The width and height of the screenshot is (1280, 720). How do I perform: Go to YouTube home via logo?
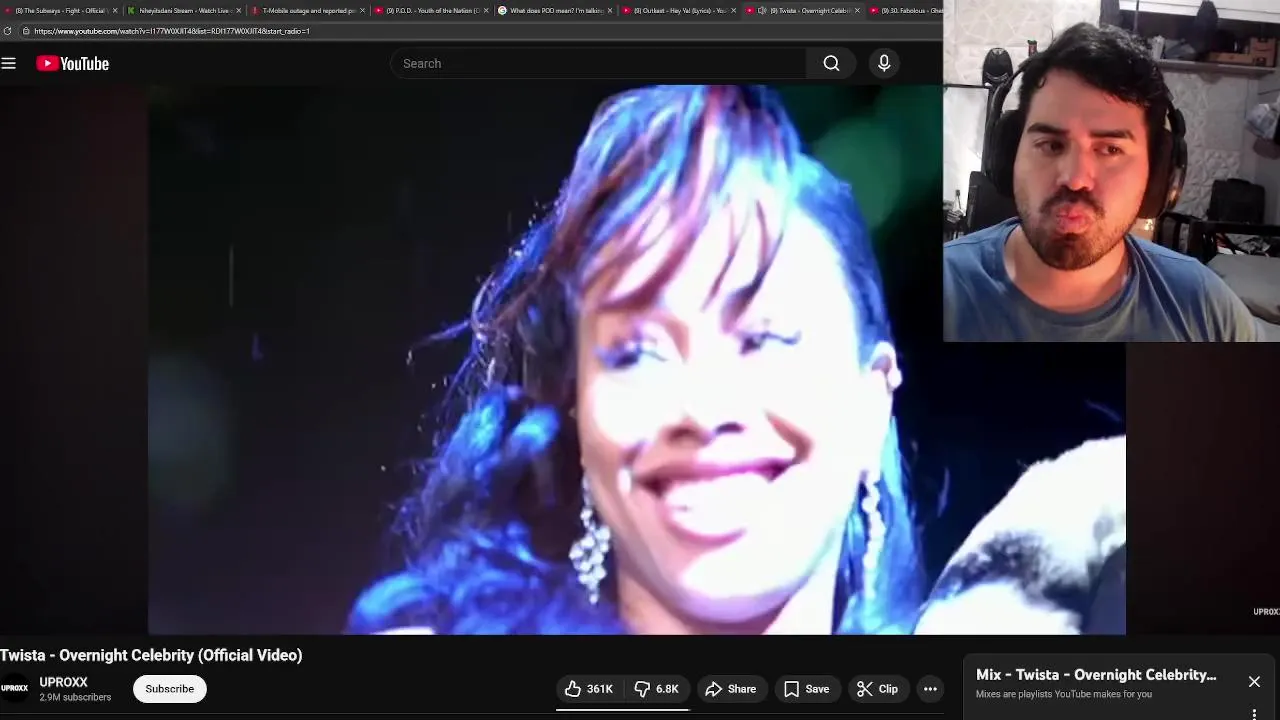click(x=73, y=63)
